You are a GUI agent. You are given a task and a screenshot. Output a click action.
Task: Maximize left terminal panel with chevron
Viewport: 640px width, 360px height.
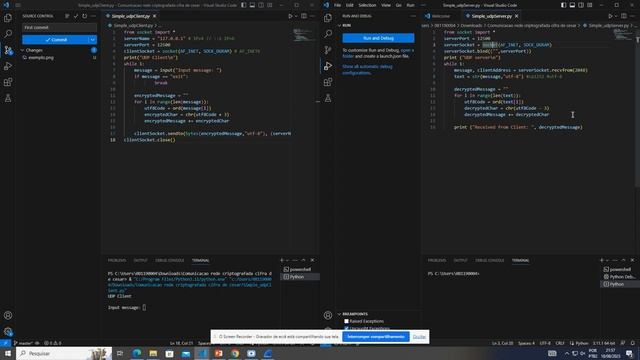pyautogui.click(x=303, y=260)
